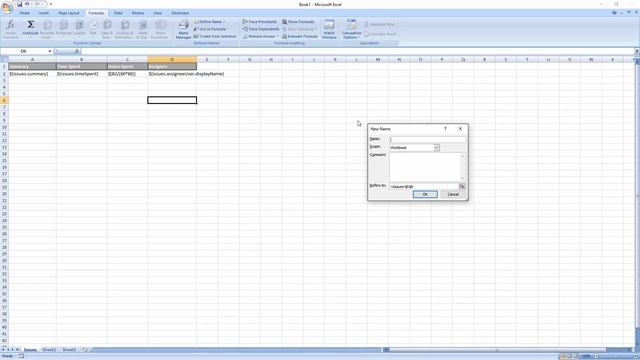Select cell with $[issues.summary]
This screenshot has height=360, width=640.
click(x=32, y=74)
